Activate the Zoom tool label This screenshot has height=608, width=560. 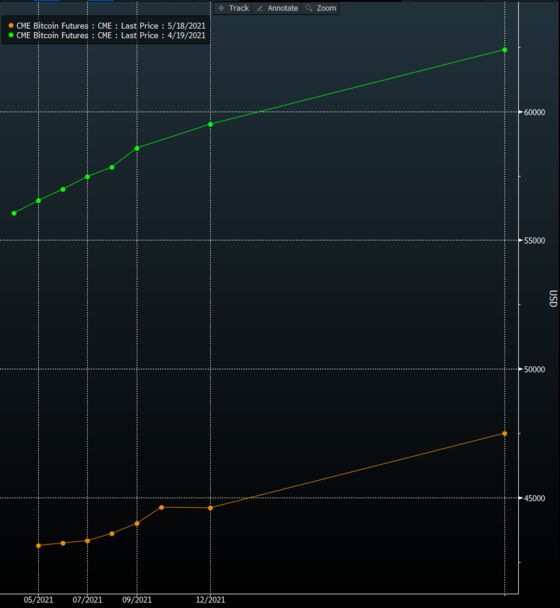tap(327, 8)
